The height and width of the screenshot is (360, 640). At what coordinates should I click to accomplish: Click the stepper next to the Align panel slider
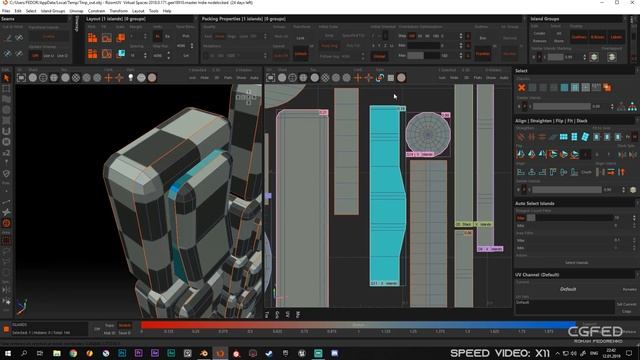click(x=623, y=190)
